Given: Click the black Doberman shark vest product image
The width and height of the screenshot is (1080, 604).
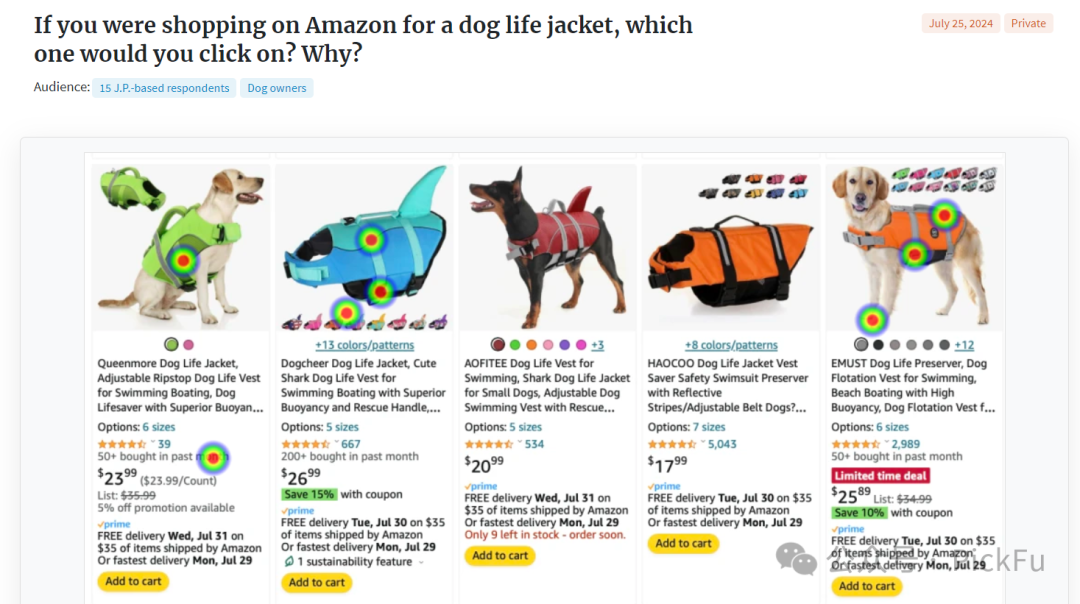Looking at the screenshot, I should [547, 247].
